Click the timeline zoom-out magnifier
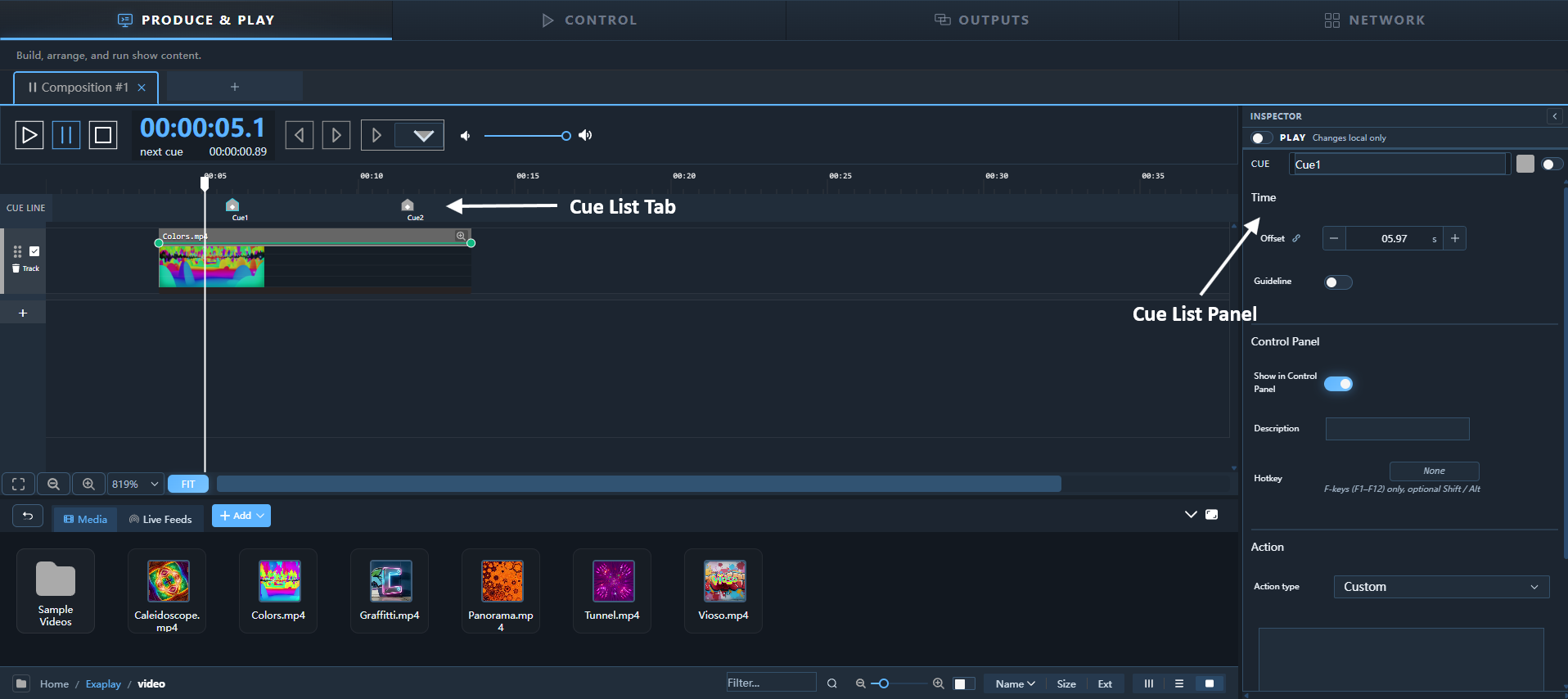Viewport: 1568px width, 699px height. (x=53, y=484)
